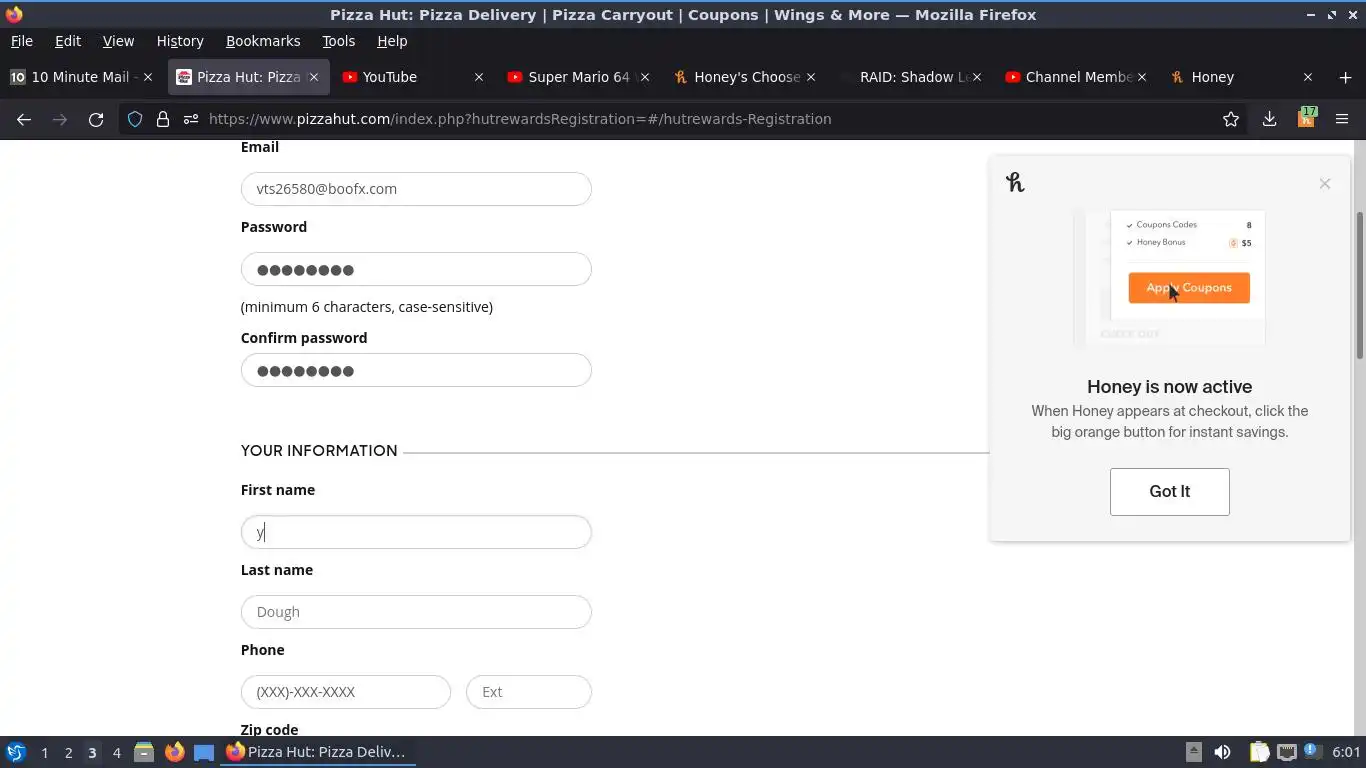Image resolution: width=1366 pixels, height=768 pixels.
Task: Focus the Password field
Action: click(416, 269)
